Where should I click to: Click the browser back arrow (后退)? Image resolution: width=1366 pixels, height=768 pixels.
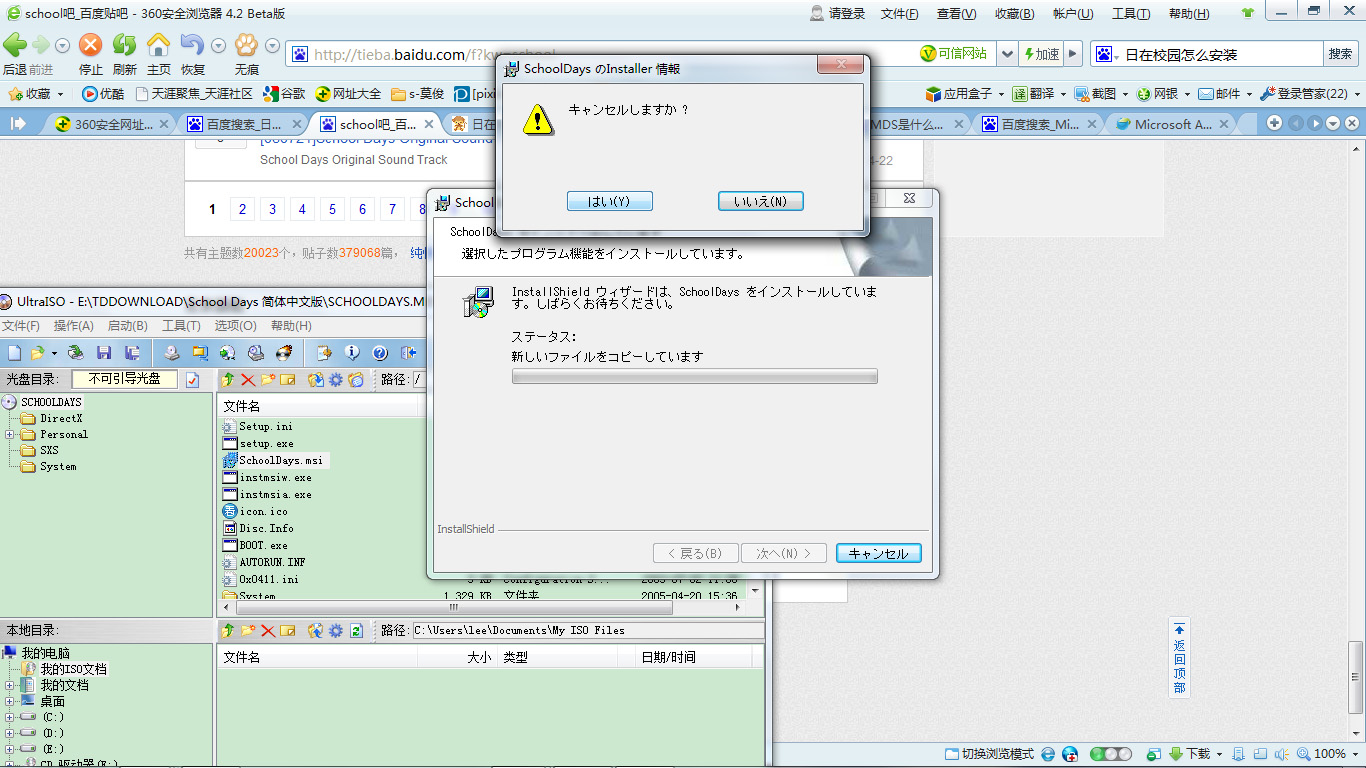tap(14, 45)
